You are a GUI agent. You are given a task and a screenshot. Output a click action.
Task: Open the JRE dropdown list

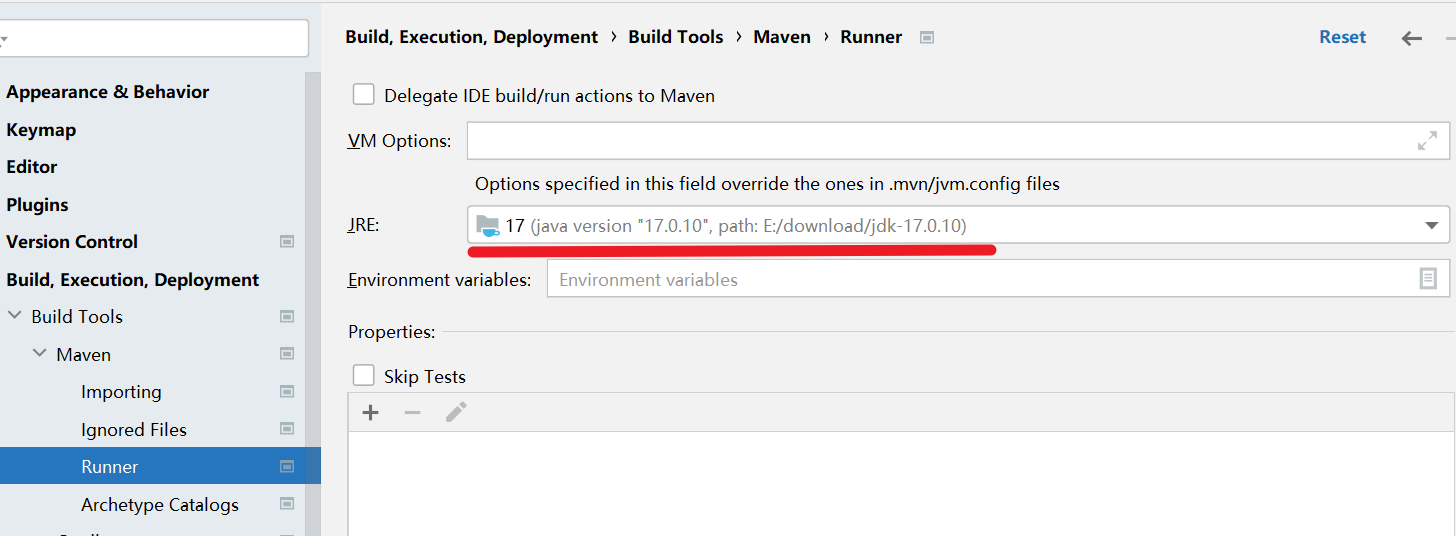coord(1431,226)
